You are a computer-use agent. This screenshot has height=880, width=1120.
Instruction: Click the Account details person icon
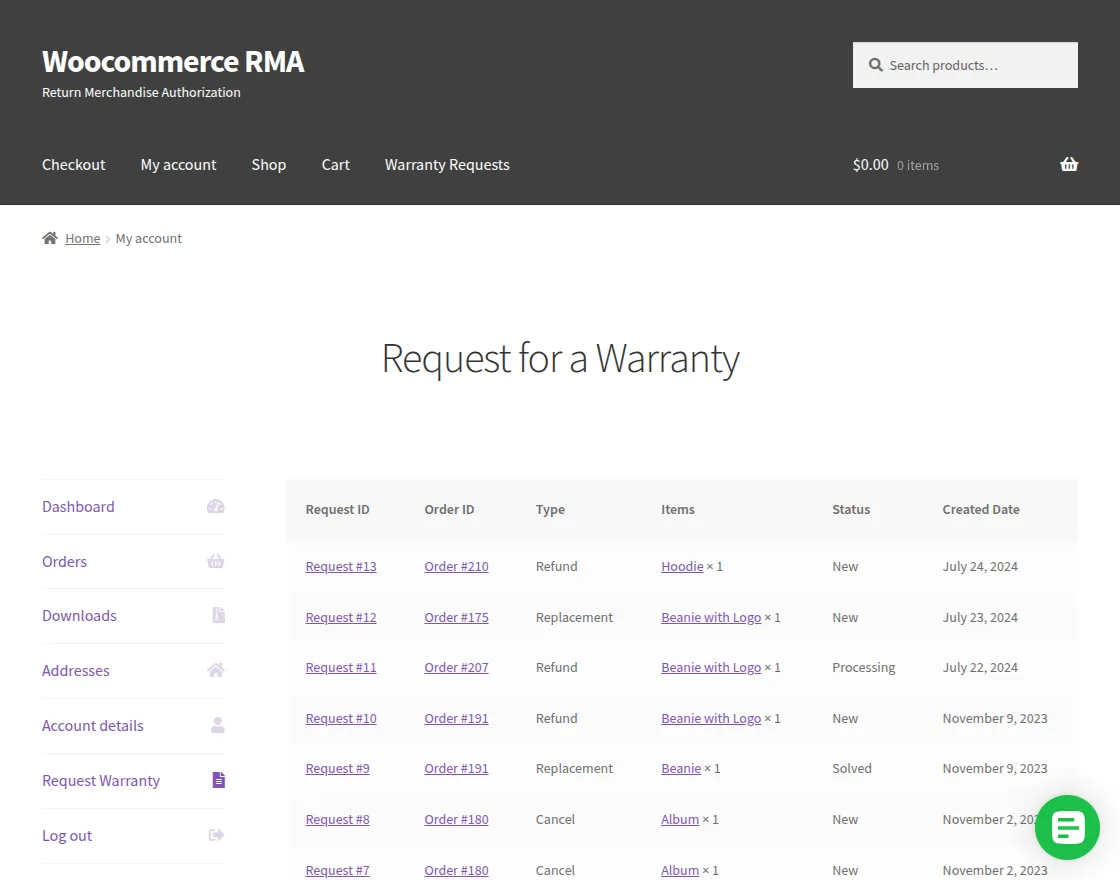pyautogui.click(x=217, y=726)
